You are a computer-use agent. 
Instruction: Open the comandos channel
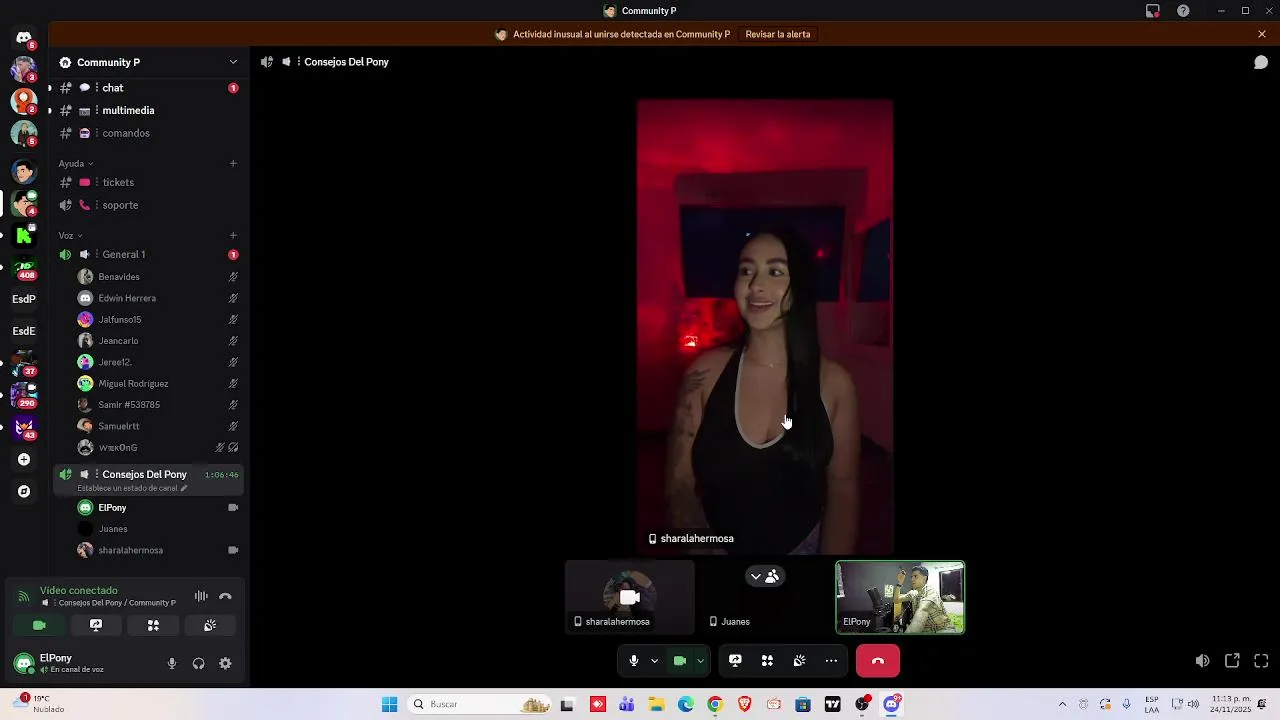click(148, 133)
